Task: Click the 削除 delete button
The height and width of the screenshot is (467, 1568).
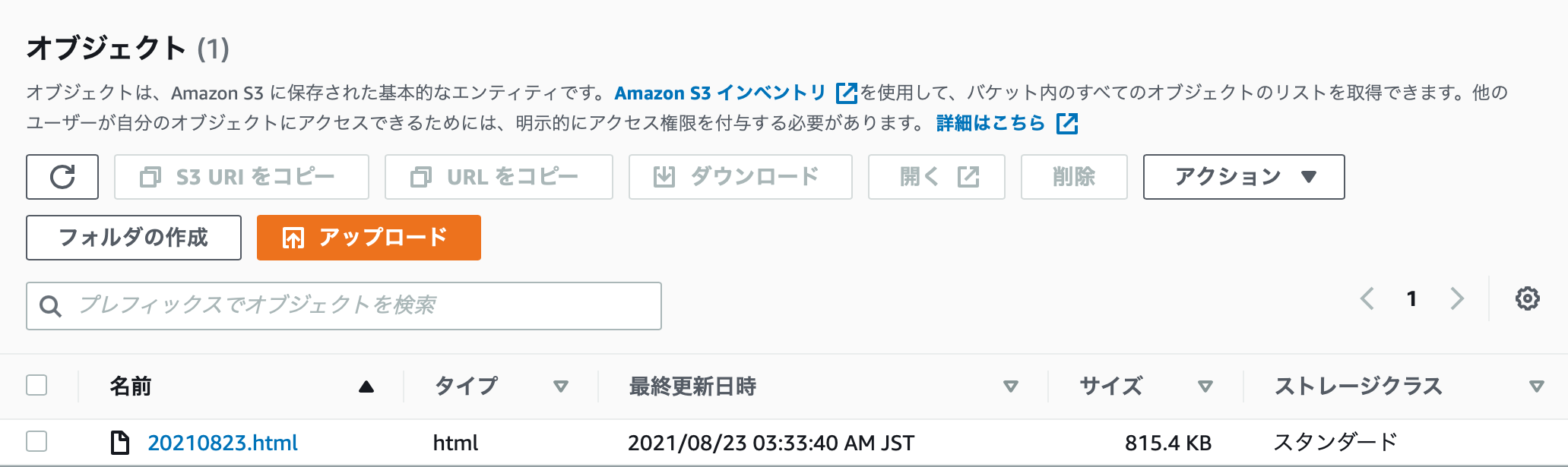Action: point(1074,176)
